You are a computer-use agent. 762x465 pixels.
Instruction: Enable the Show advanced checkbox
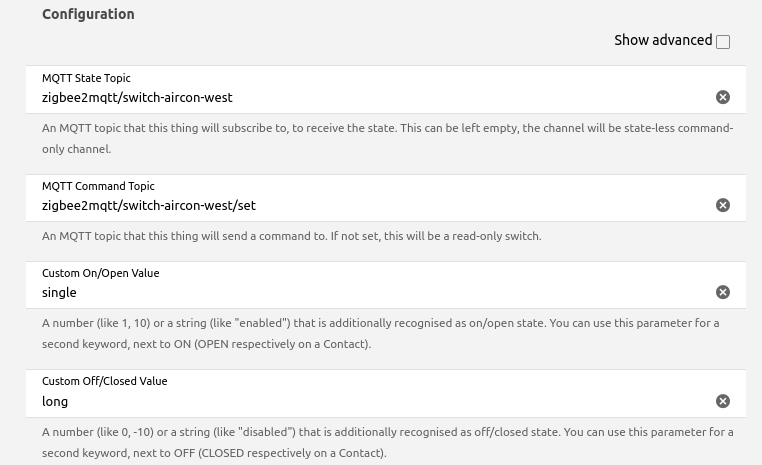point(723,42)
